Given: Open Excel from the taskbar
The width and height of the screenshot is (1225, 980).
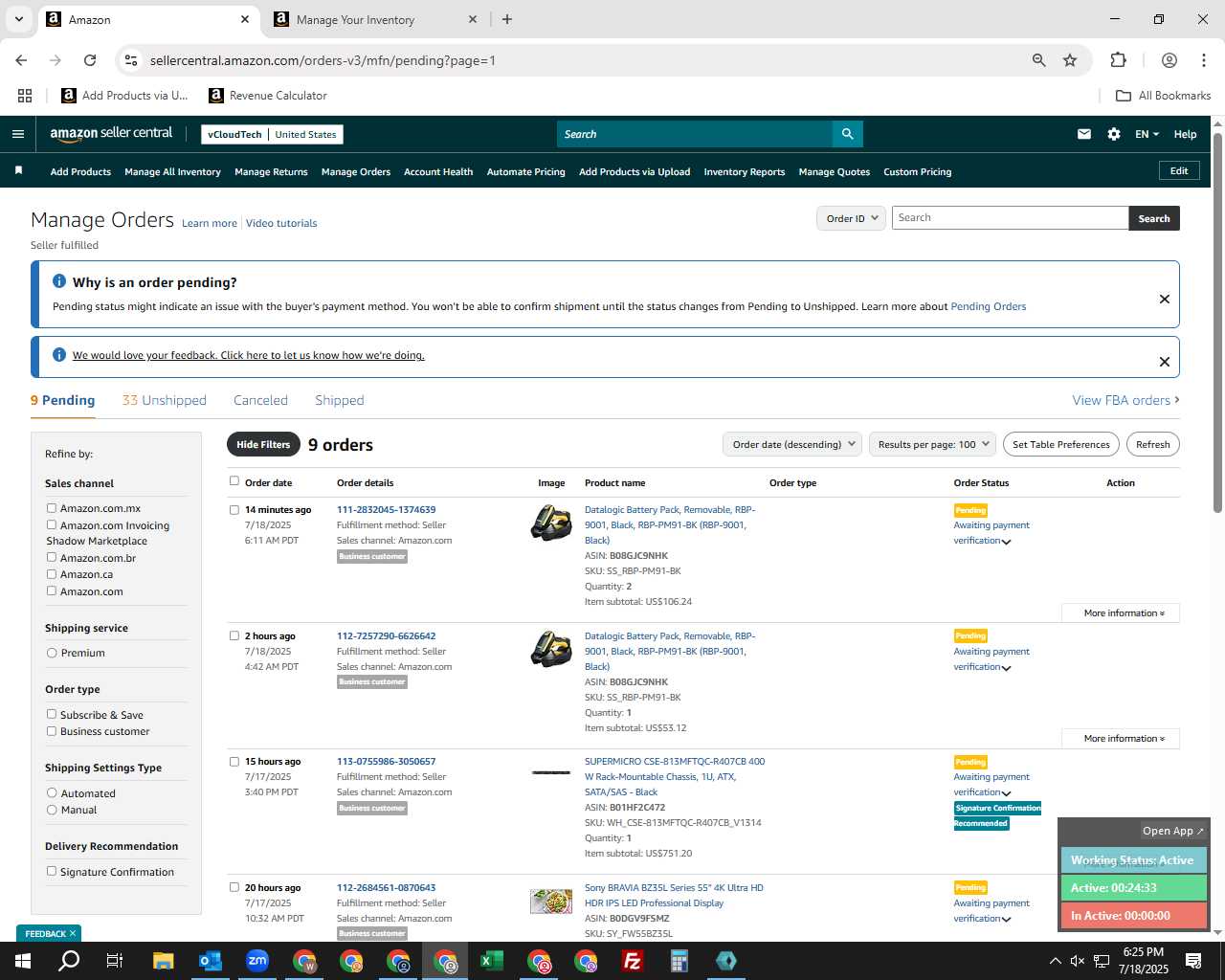Looking at the screenshot, I should pos(492,961).
